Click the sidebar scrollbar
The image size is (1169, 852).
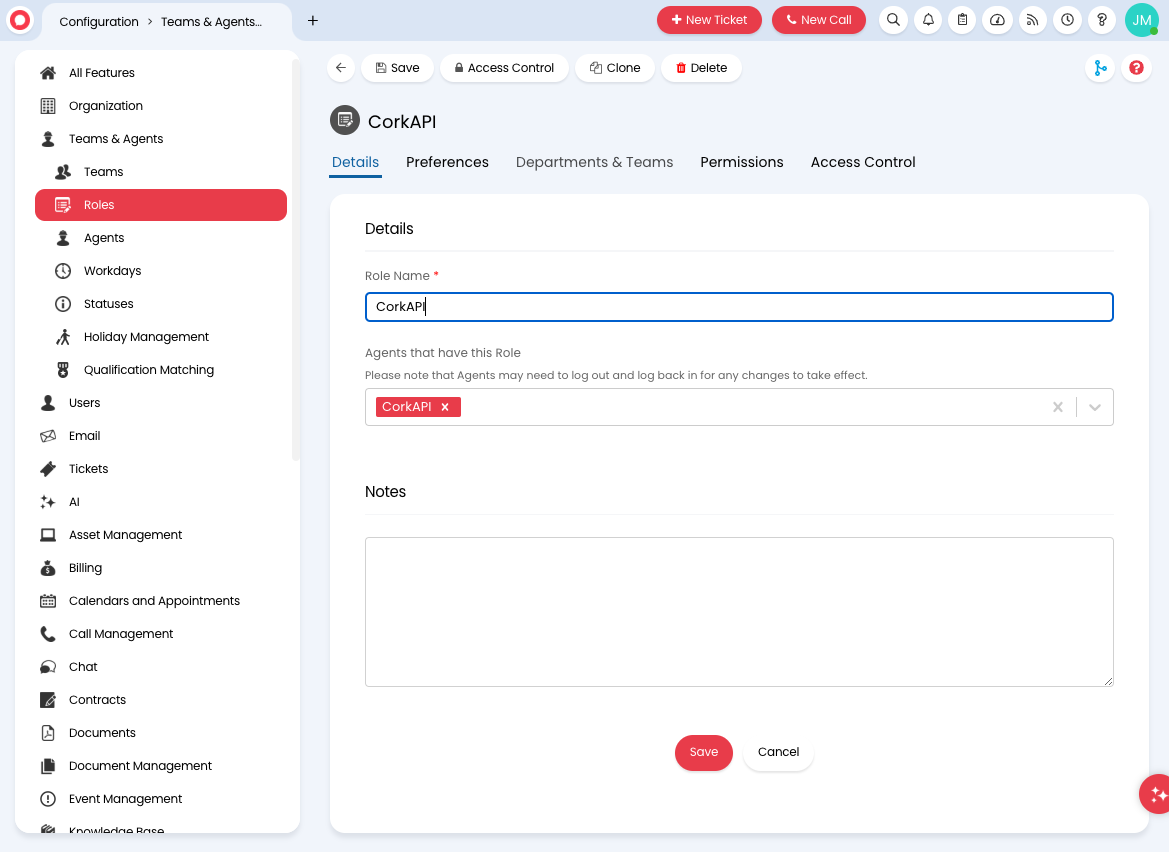[x=295, y=261]
